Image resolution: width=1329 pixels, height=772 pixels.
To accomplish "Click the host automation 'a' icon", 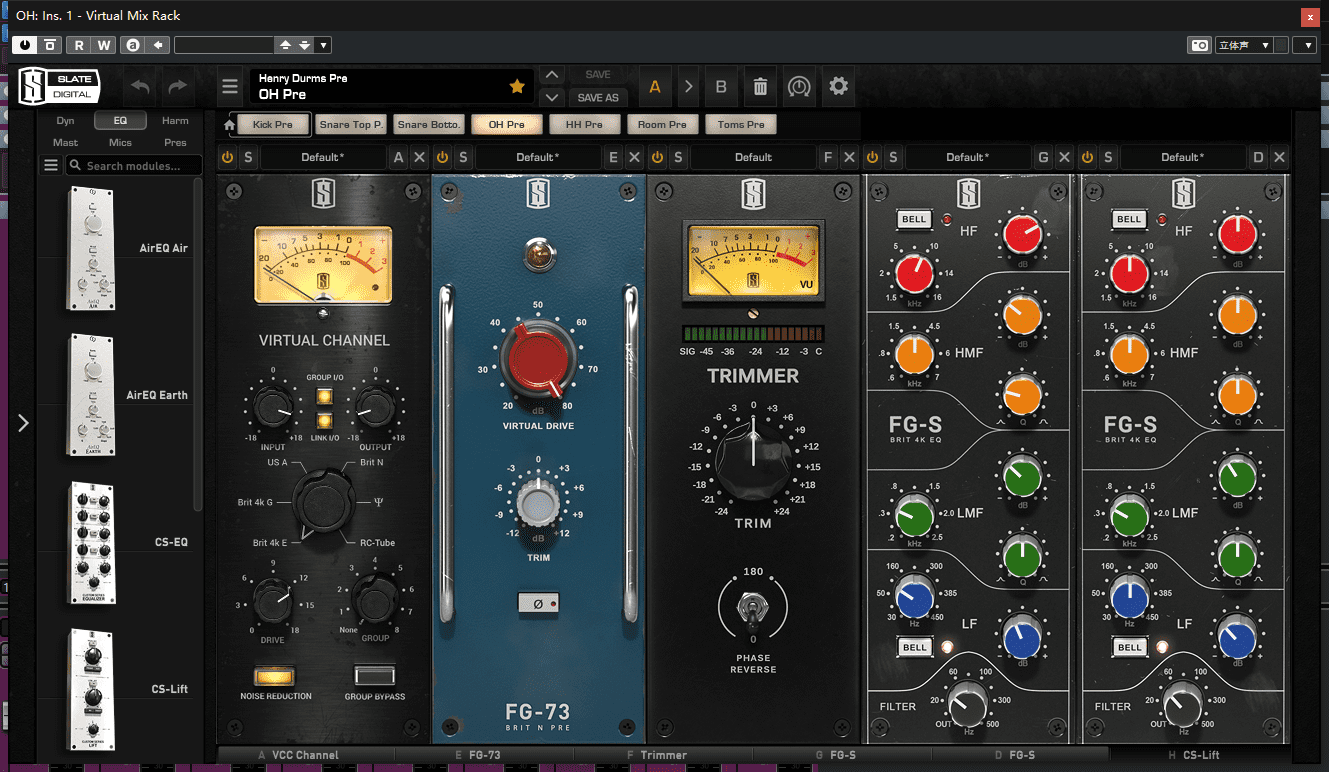I will point(132,45).
